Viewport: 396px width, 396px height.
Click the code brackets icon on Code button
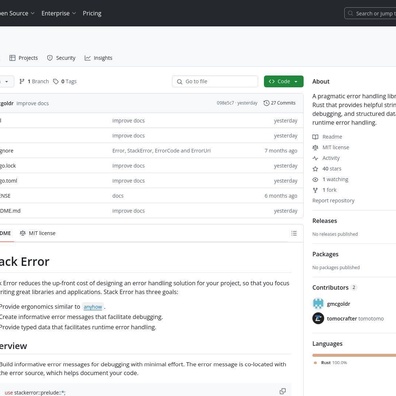[x=272, y=81]
